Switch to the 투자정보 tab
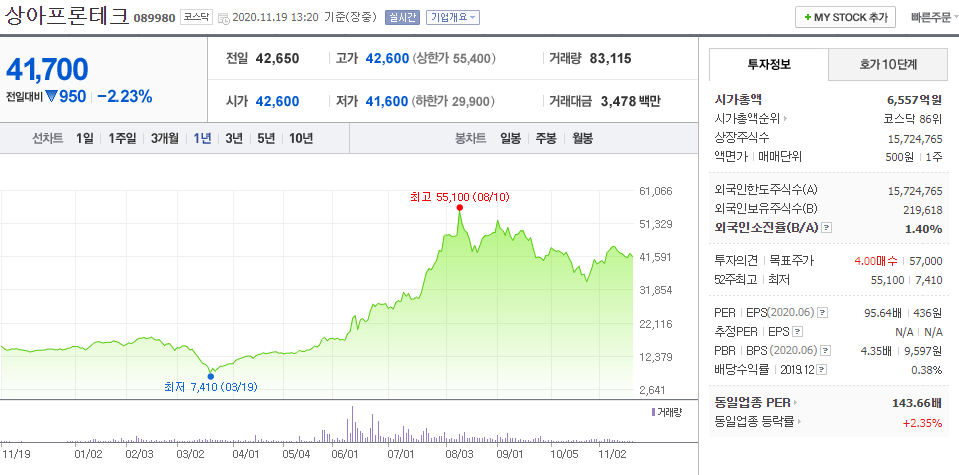 (769, 64)
